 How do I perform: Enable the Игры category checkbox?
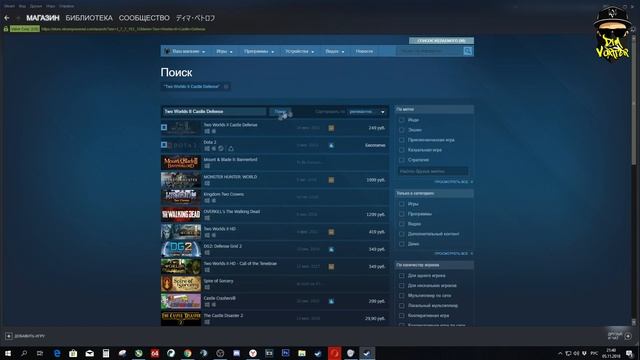[x=402, y=204]
